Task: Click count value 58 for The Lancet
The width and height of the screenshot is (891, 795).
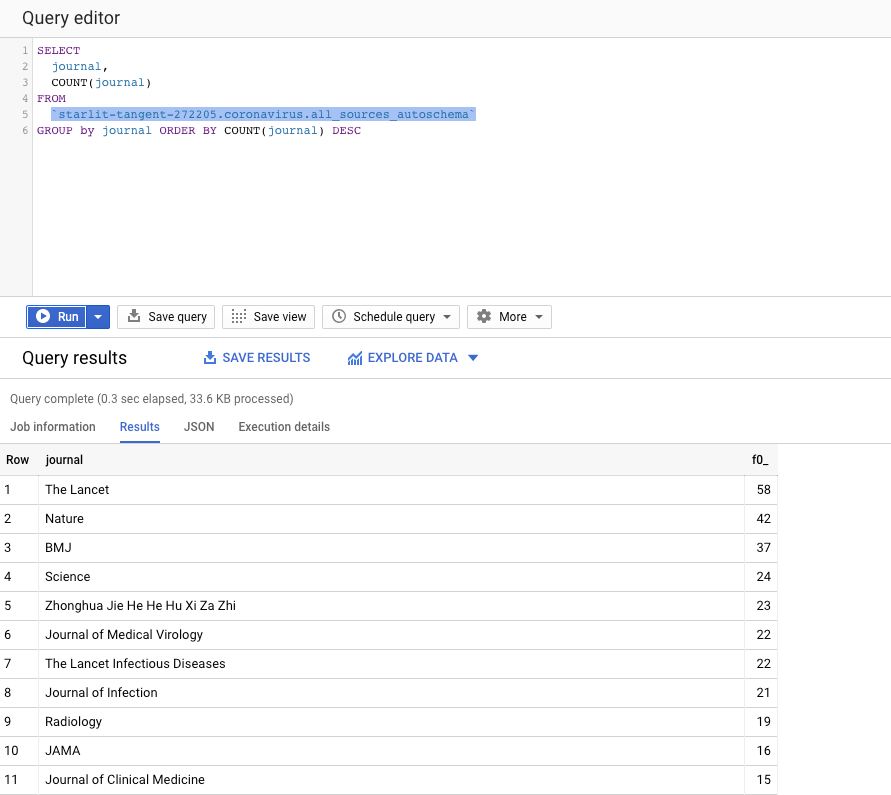Action: pos(763,489)
